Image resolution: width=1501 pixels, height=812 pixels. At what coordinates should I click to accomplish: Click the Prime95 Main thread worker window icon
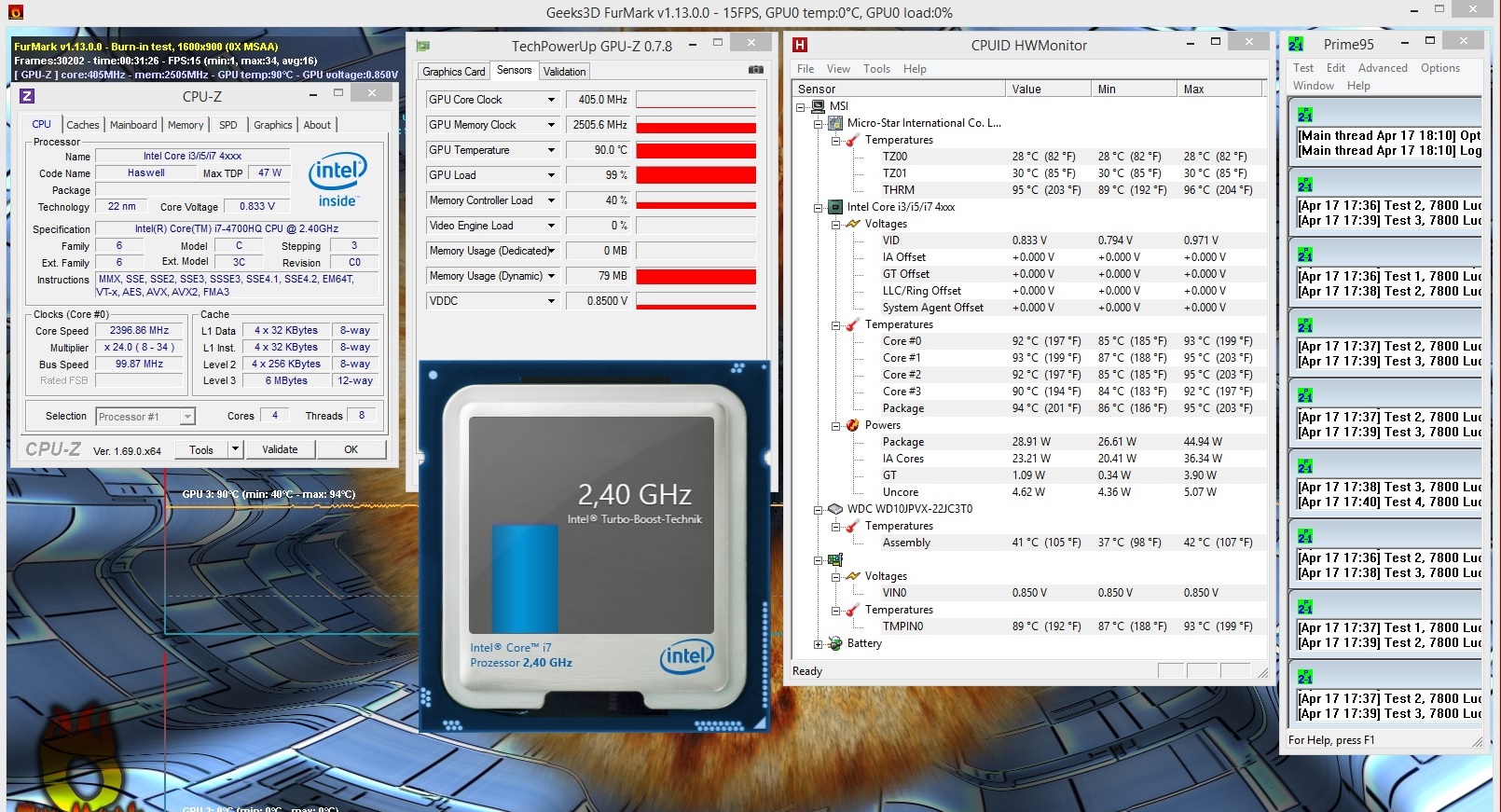tap(1305, 115)
